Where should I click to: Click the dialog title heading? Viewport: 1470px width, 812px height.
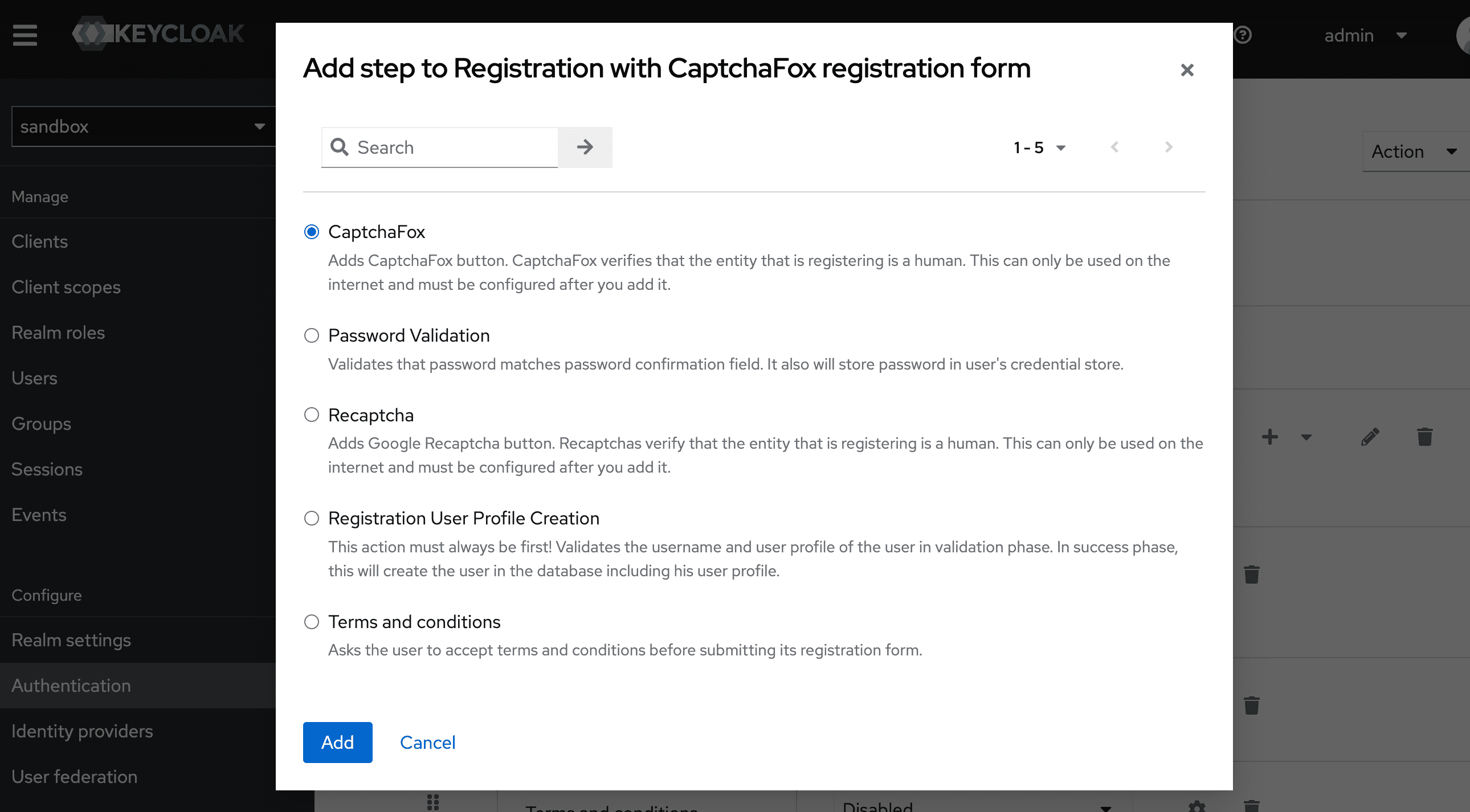point(667,68)
